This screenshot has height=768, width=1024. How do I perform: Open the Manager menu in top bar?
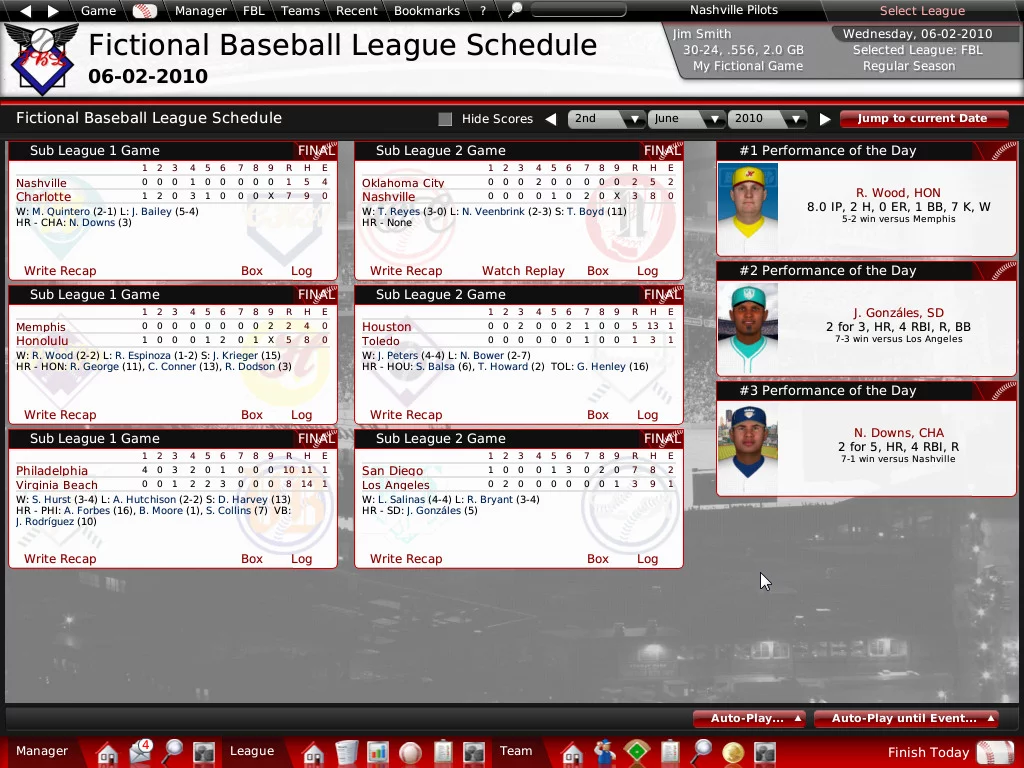coord(200,10)
